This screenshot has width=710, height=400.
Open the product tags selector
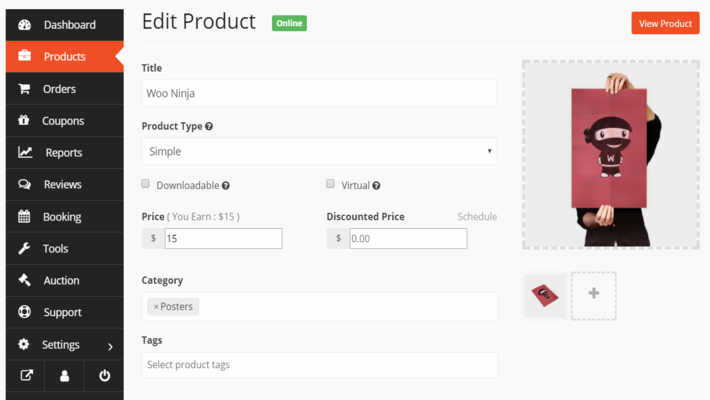pos(319,364)
